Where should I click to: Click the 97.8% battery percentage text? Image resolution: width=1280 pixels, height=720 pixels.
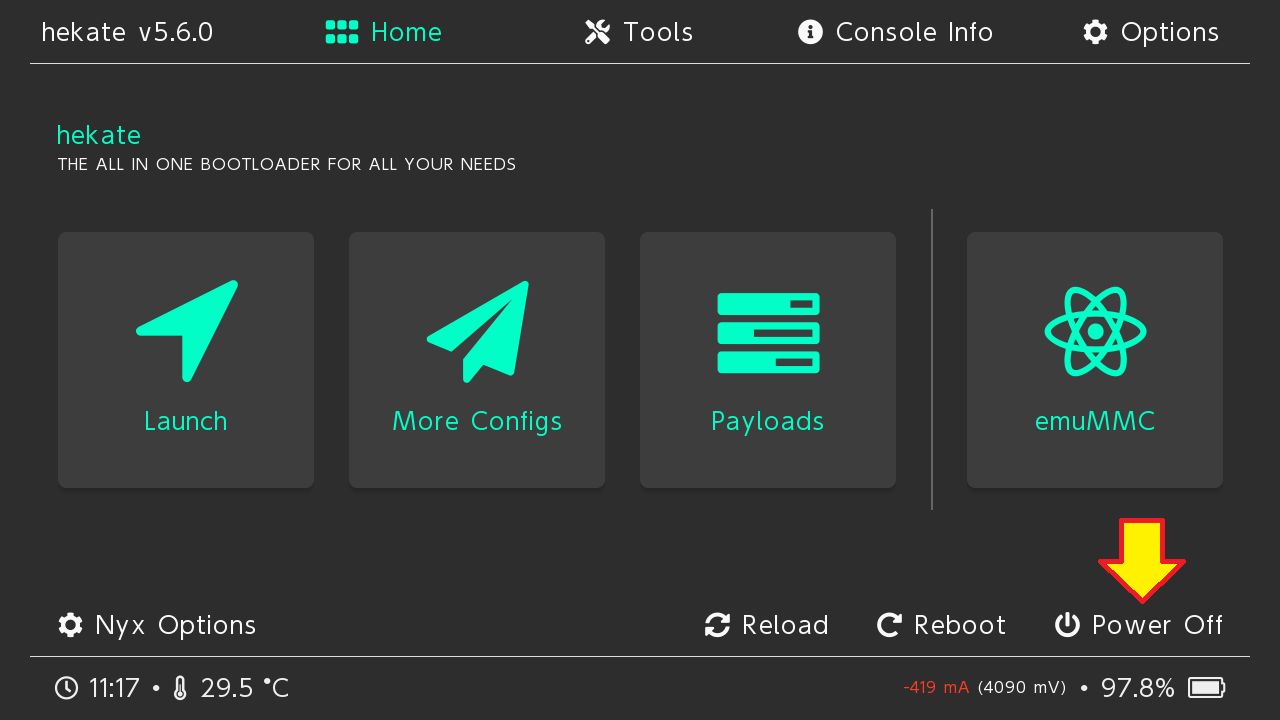click(1137, 688)
